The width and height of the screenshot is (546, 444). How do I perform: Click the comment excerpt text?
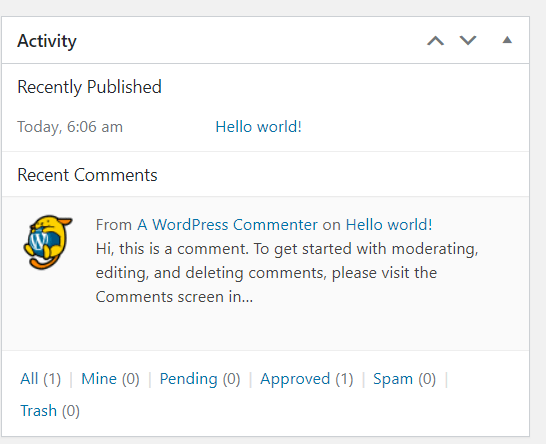point(287,273)
